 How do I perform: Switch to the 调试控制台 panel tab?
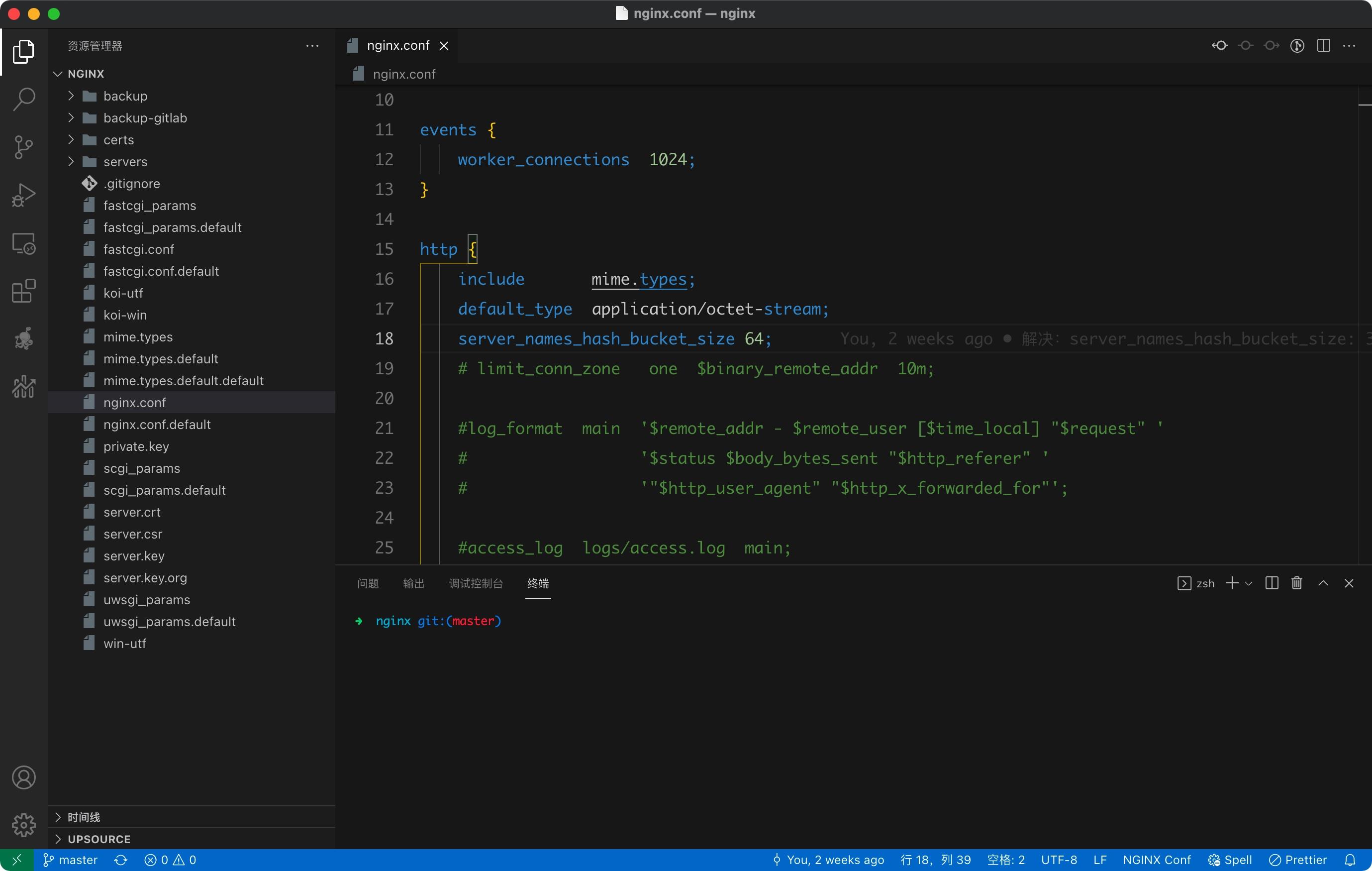point(475,583)
